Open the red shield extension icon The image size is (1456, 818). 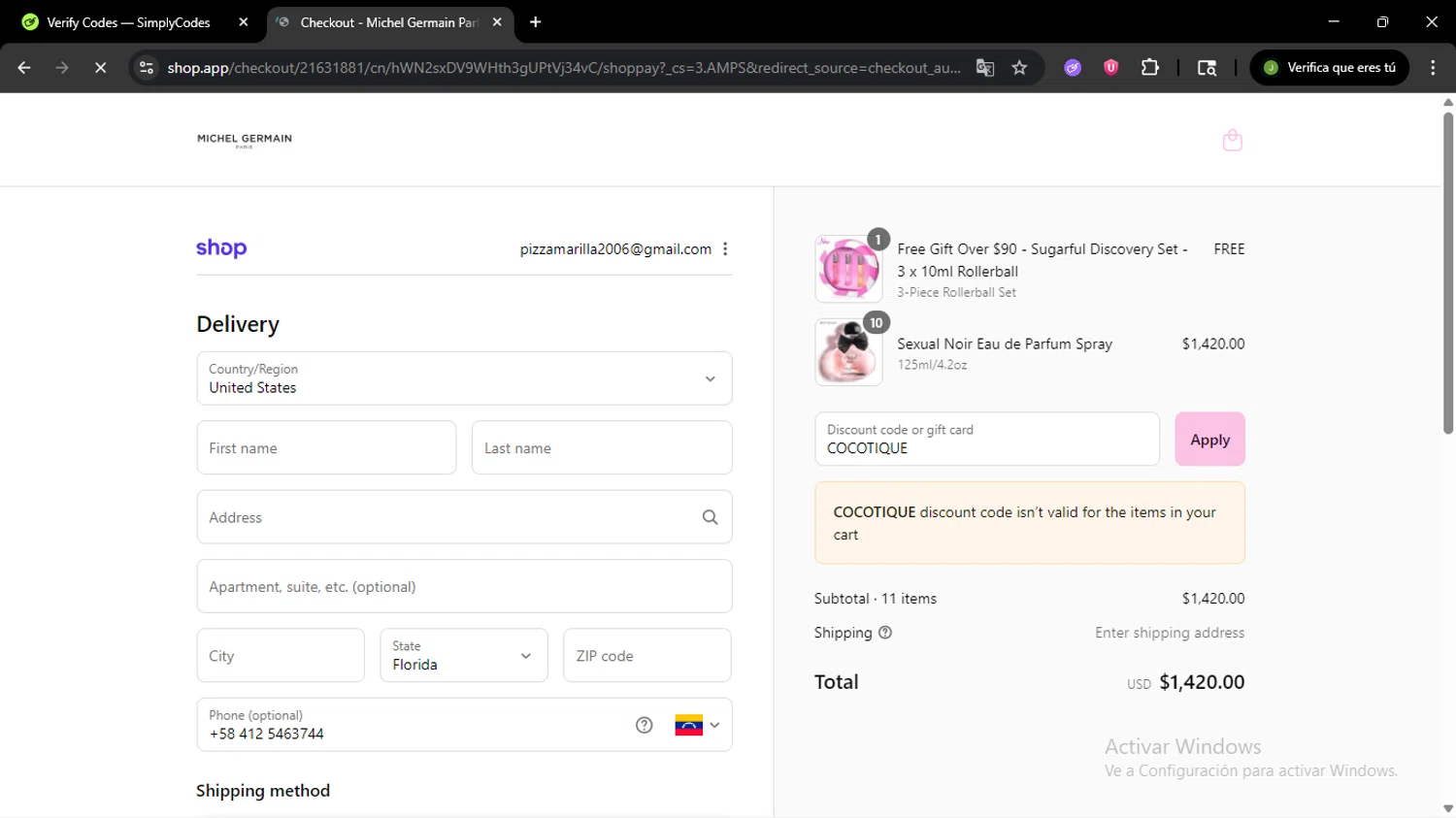click(x=1111, y=67)
